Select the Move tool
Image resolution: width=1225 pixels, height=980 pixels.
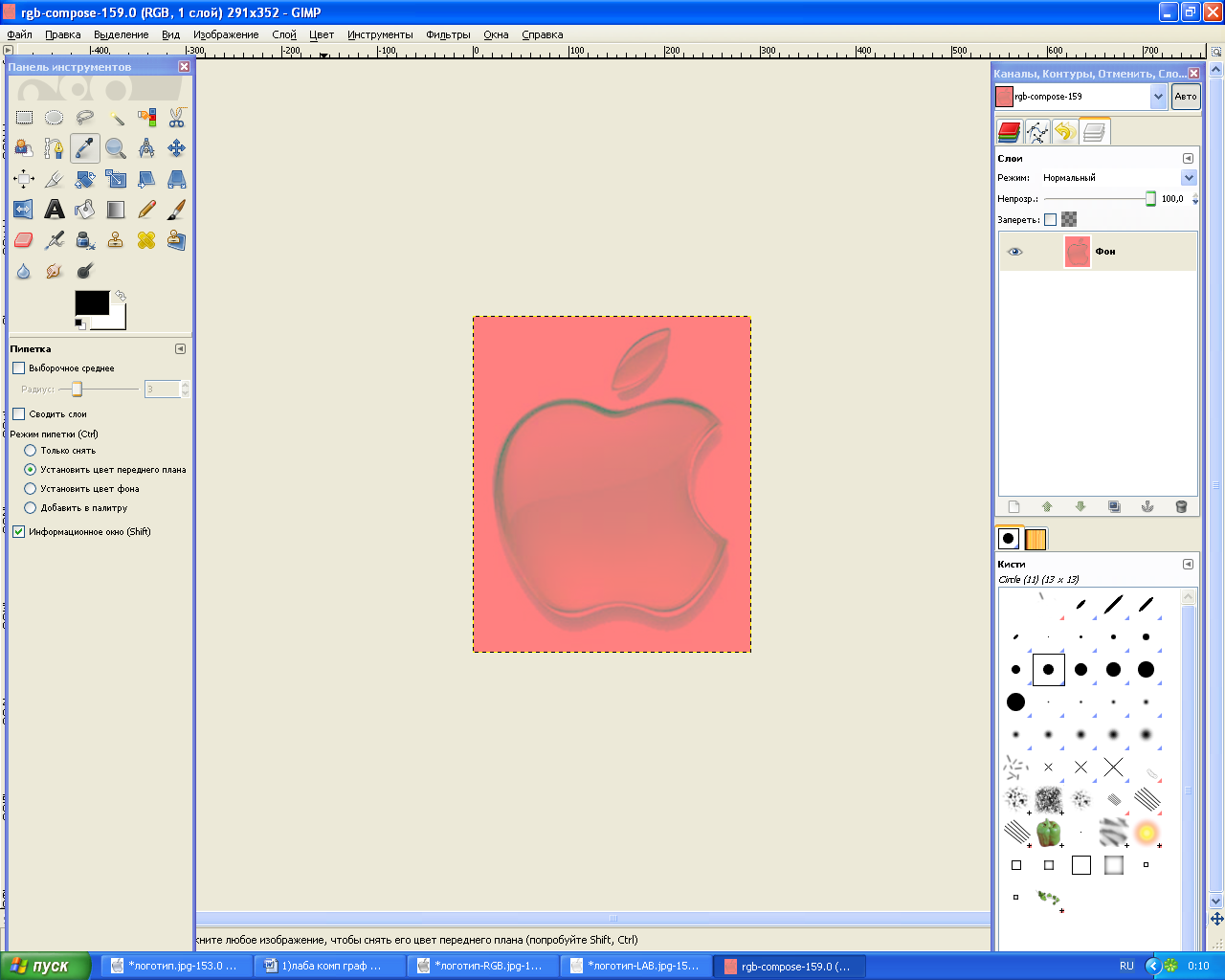(x=177, y=148)
